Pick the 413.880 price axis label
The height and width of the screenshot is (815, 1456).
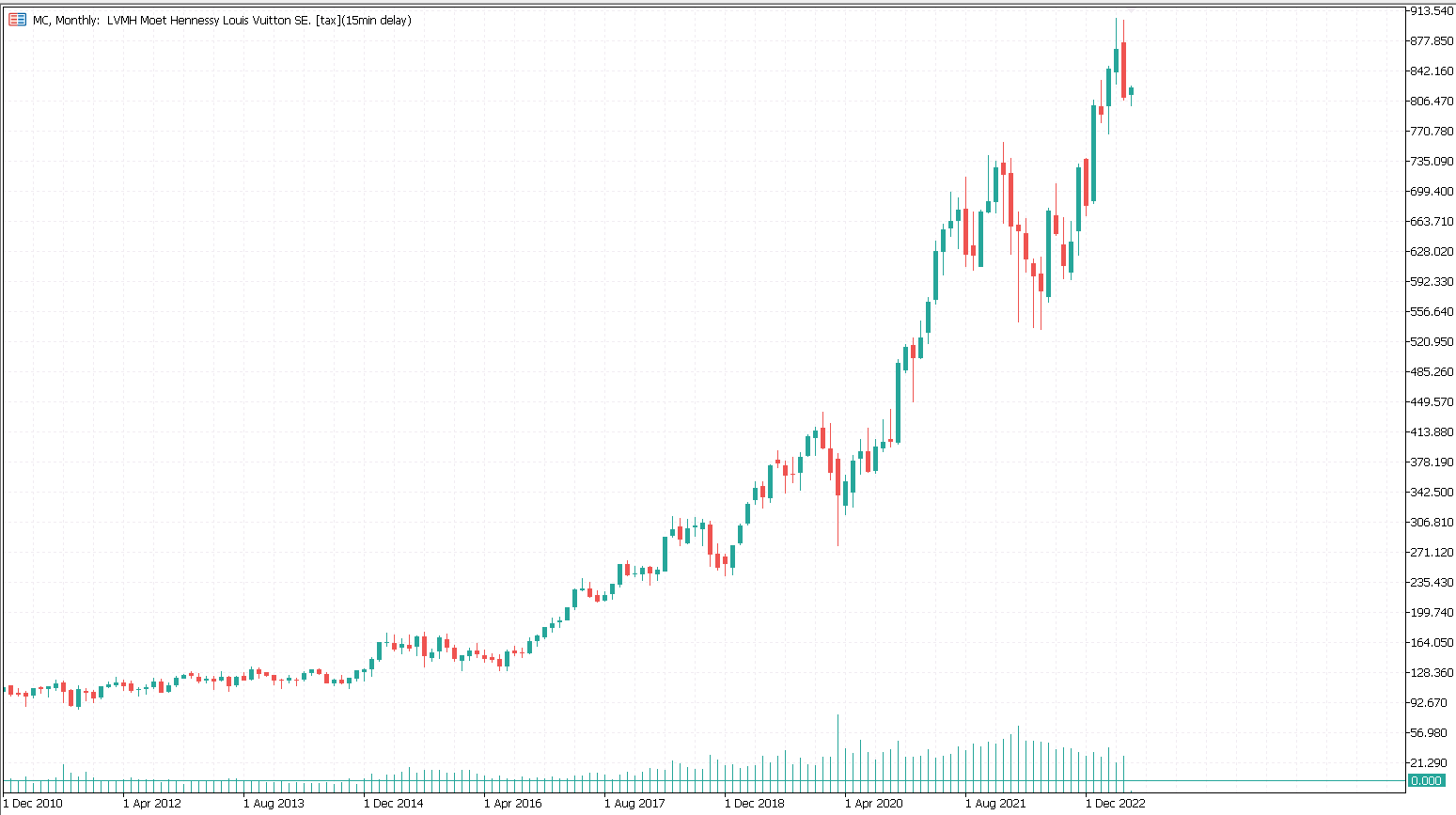[1433, 431]
